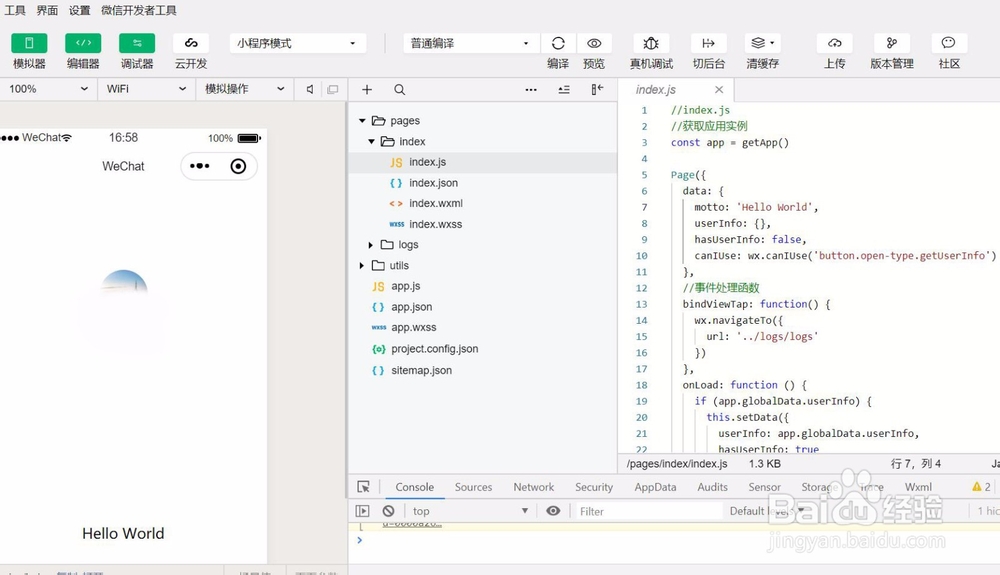The height and width of the screenshot is (575, 1000).
Task: Open 版本管理 version management
Action: (892, 43)
